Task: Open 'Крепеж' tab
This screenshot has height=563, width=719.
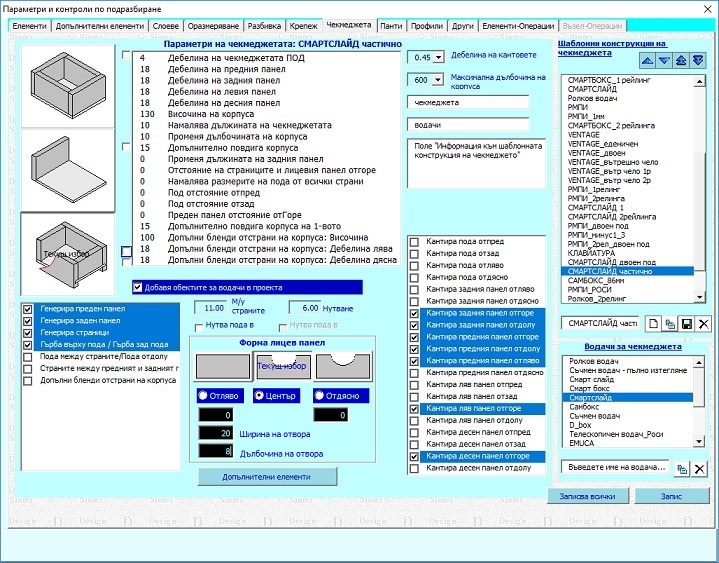Action: pyautogui.click(x=304, y=26)
